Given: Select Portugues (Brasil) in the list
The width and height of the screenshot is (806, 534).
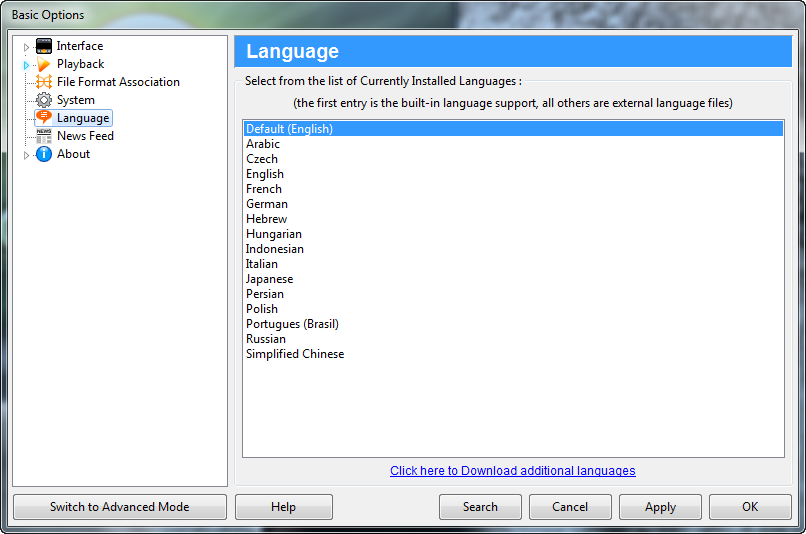Looking at the screenshot, I should pos(514,324).
